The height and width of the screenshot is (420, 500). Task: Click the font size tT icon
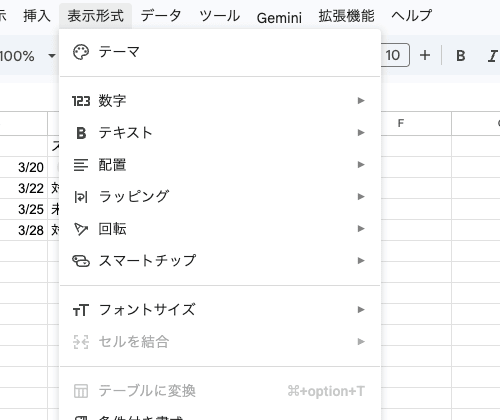81,310
